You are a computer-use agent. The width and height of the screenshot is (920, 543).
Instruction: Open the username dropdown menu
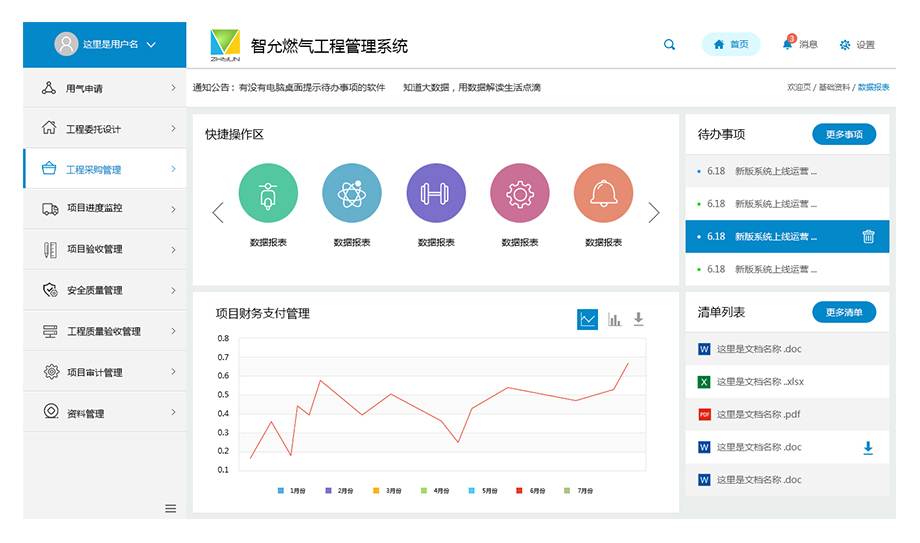105,44
